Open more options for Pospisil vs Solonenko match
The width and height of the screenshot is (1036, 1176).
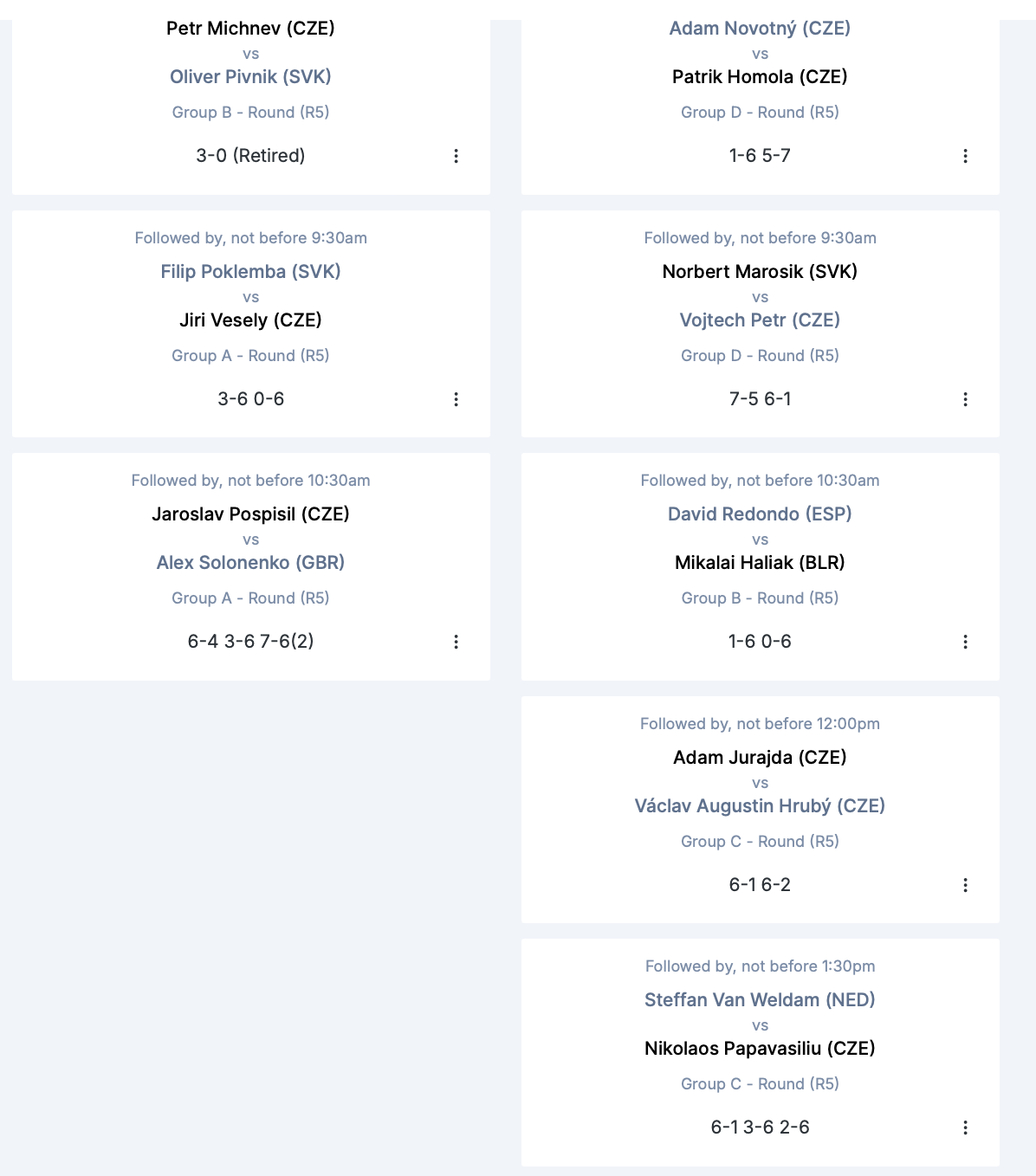tap(456, 642)
